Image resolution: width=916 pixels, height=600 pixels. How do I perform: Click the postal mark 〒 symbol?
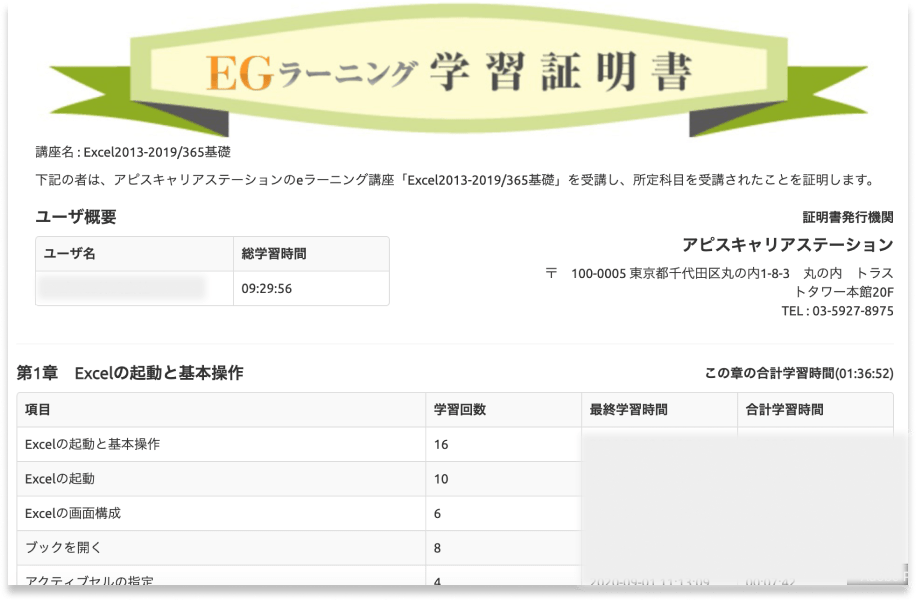550,273
